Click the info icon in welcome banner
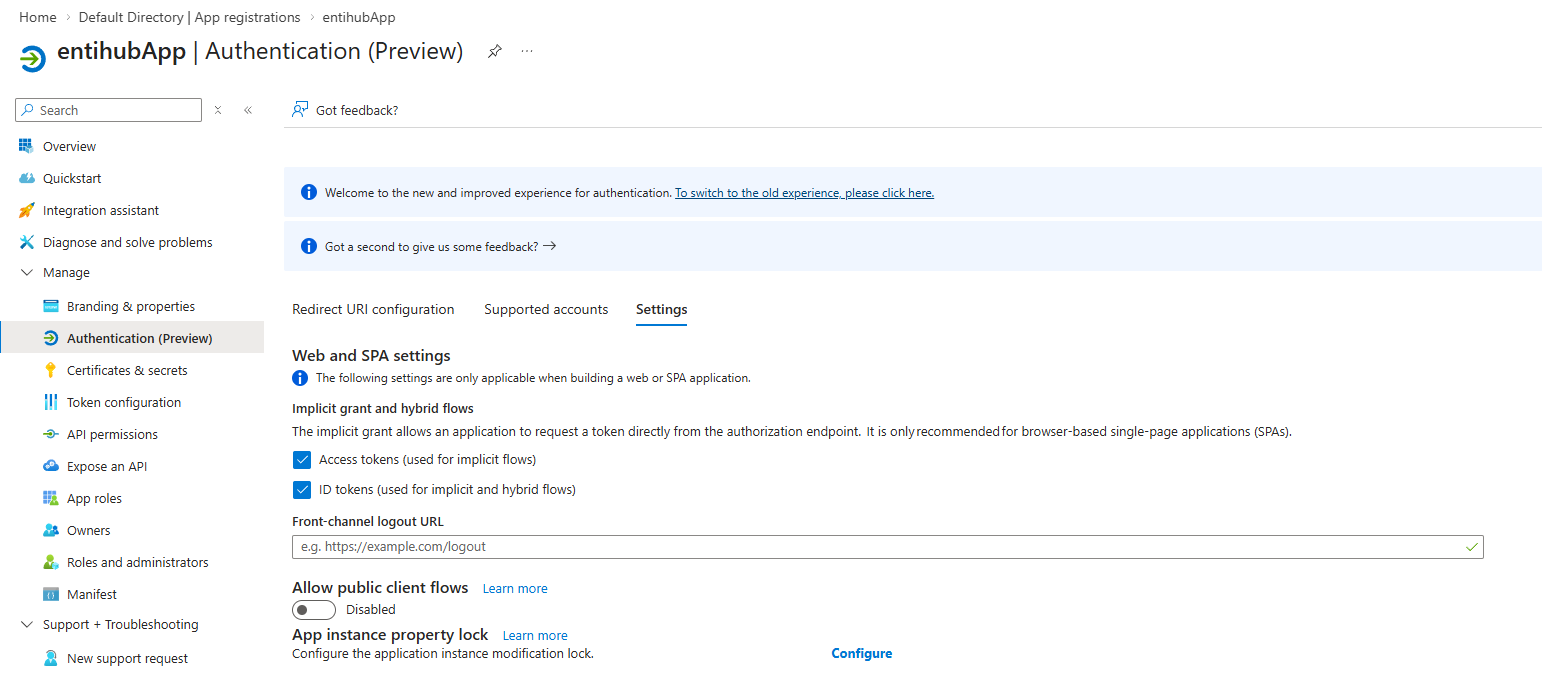This screenshot has width=1542, height=692. [x=309, y=192]
